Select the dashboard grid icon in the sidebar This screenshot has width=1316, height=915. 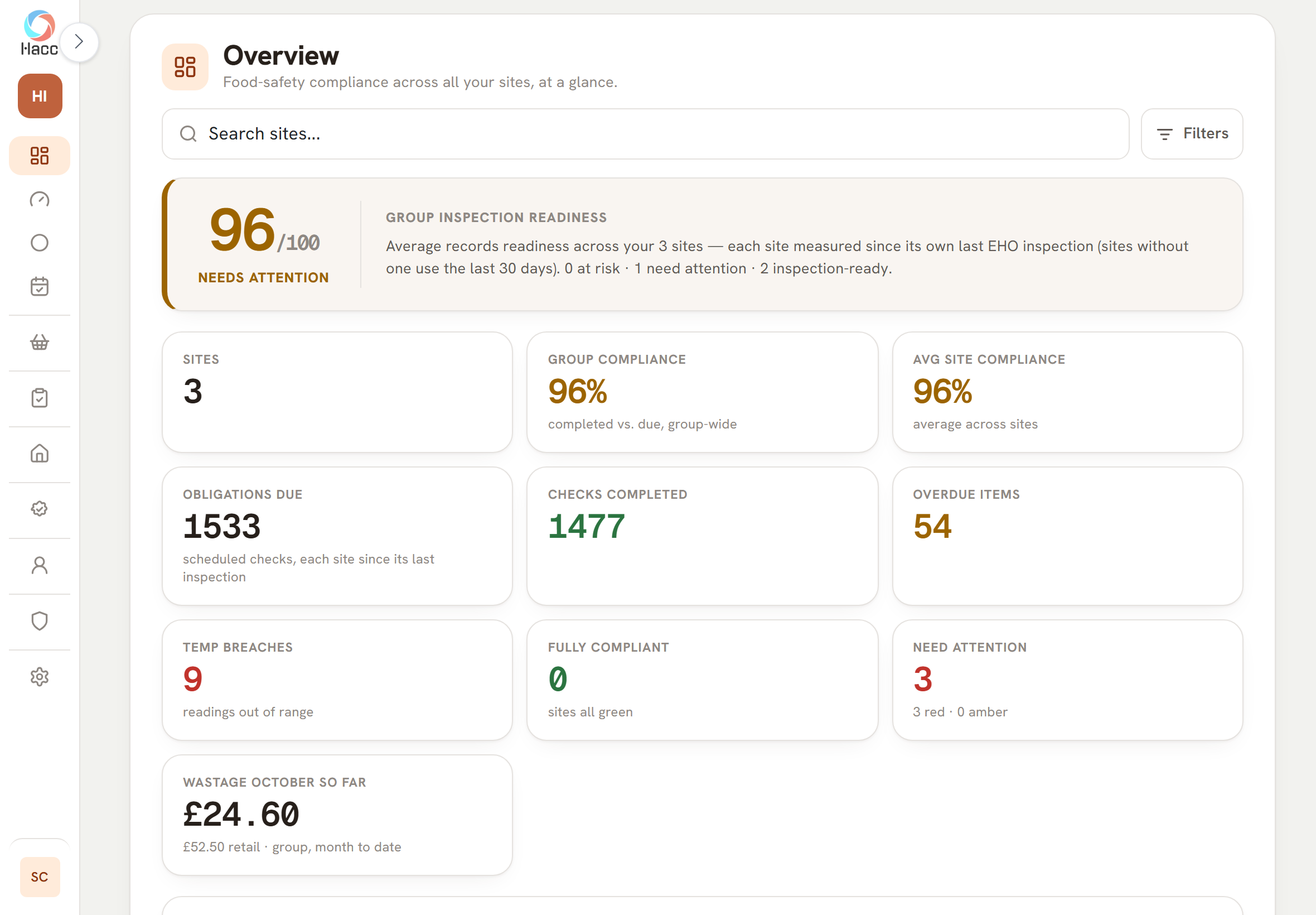(40, 155)
